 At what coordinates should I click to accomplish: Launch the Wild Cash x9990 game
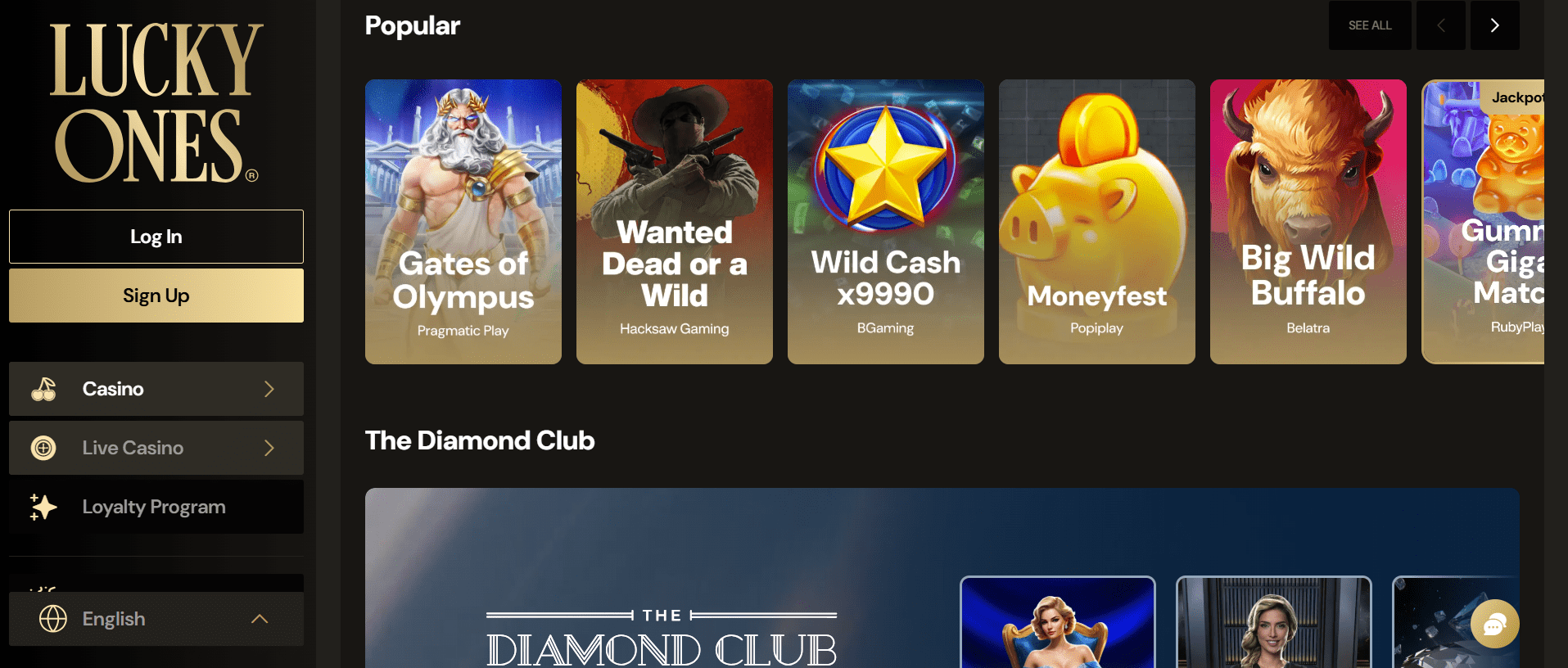[x=886, y=222]
